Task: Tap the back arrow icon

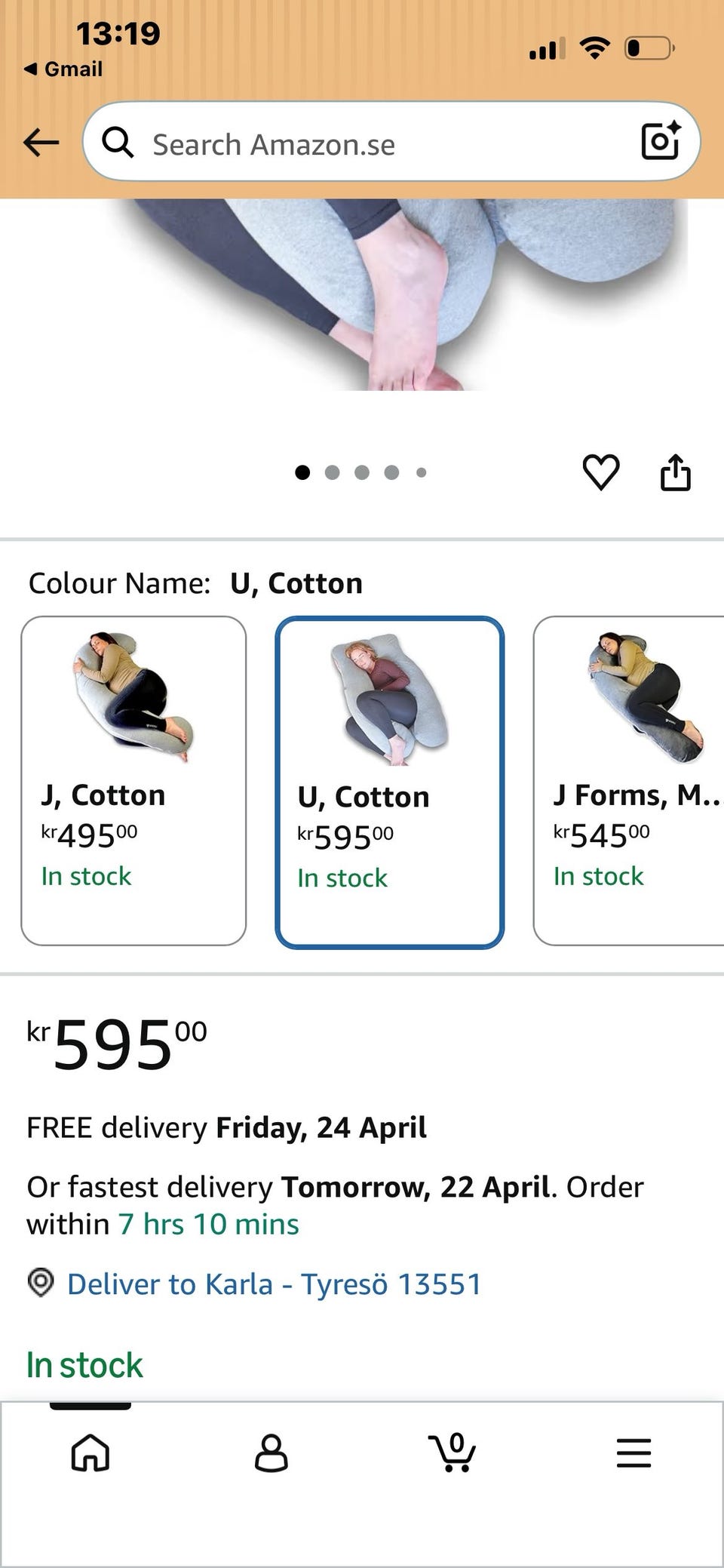Action: 41,142
